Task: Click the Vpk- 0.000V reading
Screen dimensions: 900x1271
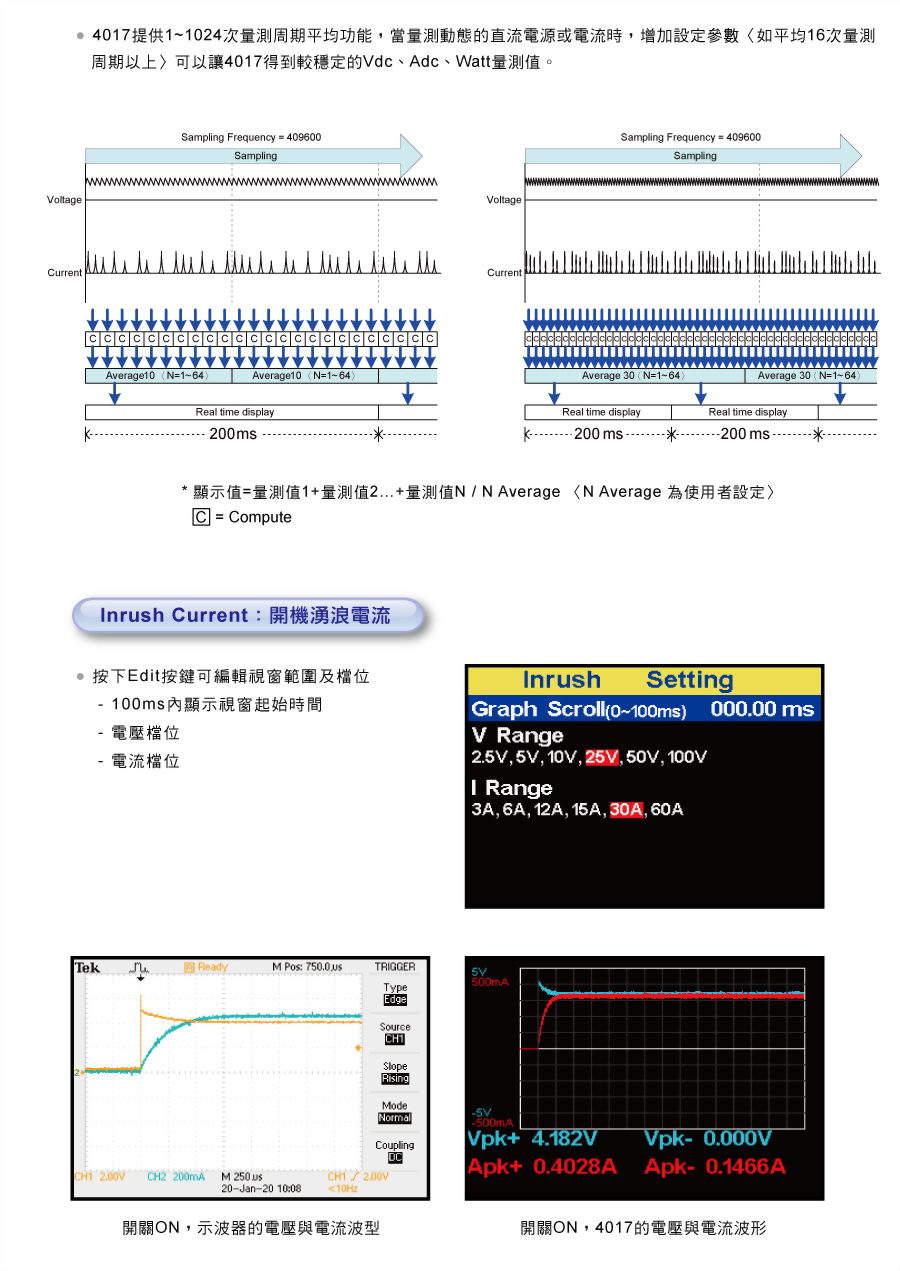Action: (708, 1139)
